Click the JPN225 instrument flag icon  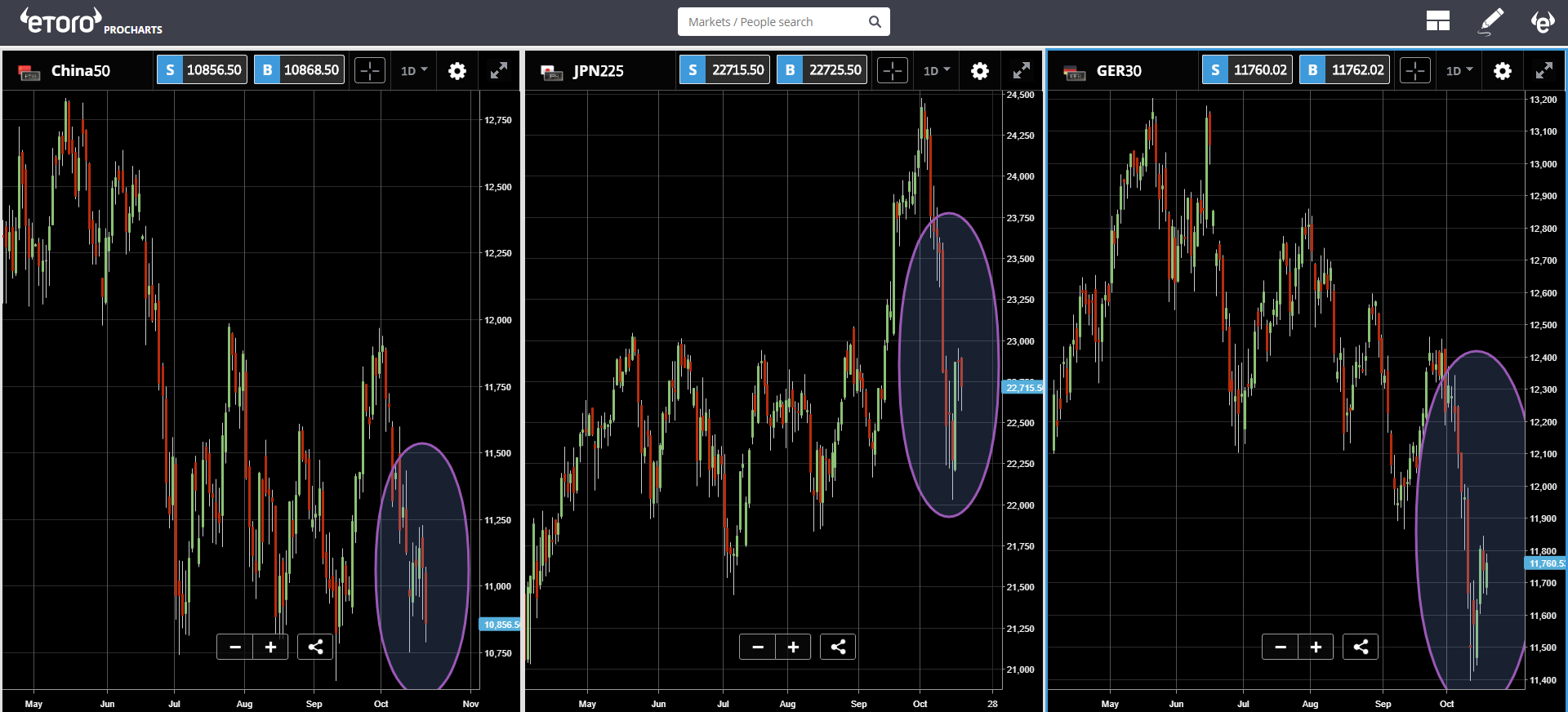coord(552,72)
